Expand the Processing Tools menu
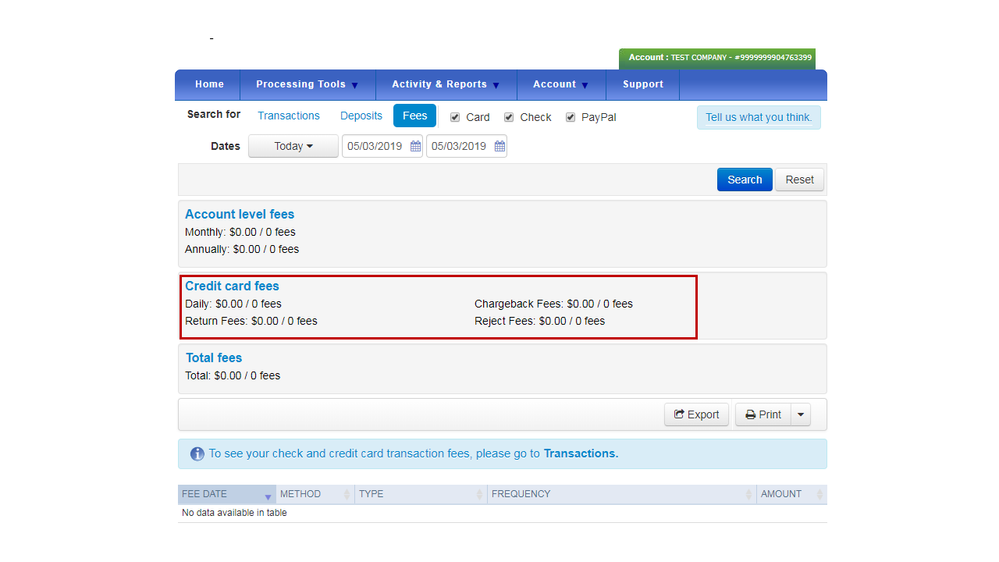 pos(307,84)
